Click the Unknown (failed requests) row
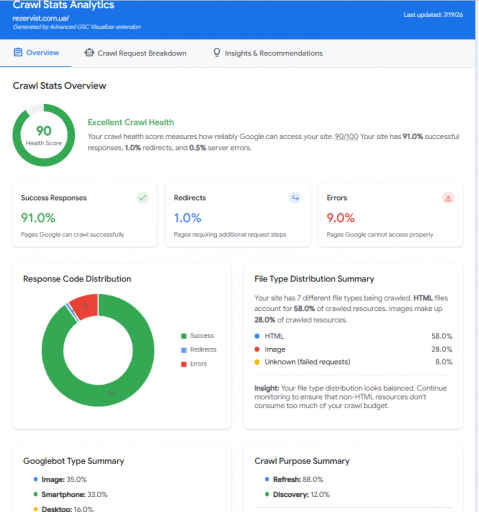479x512 pixels. (x=353, y=362)
